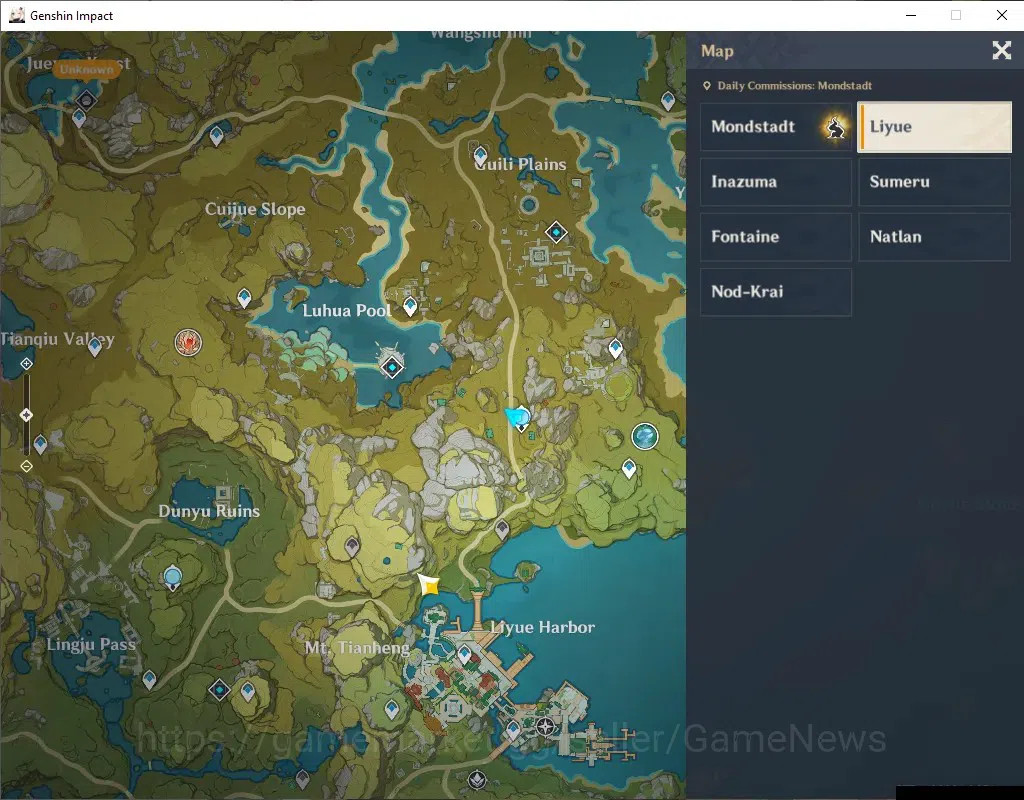Zoom out using the minus map button
This screenshot has height=800, width=1024.
click(26, 466)
